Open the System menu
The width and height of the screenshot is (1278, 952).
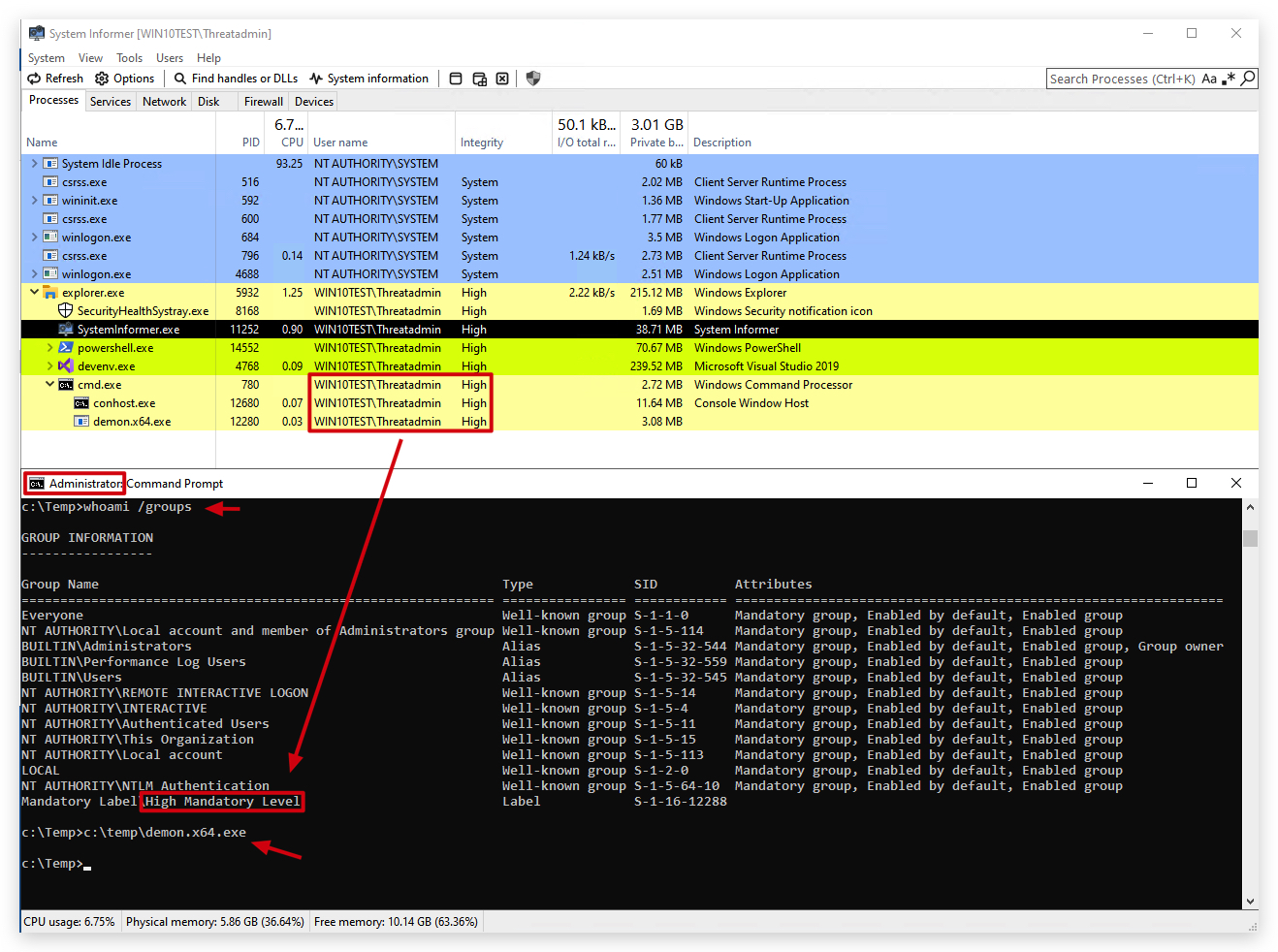[47, 58]
